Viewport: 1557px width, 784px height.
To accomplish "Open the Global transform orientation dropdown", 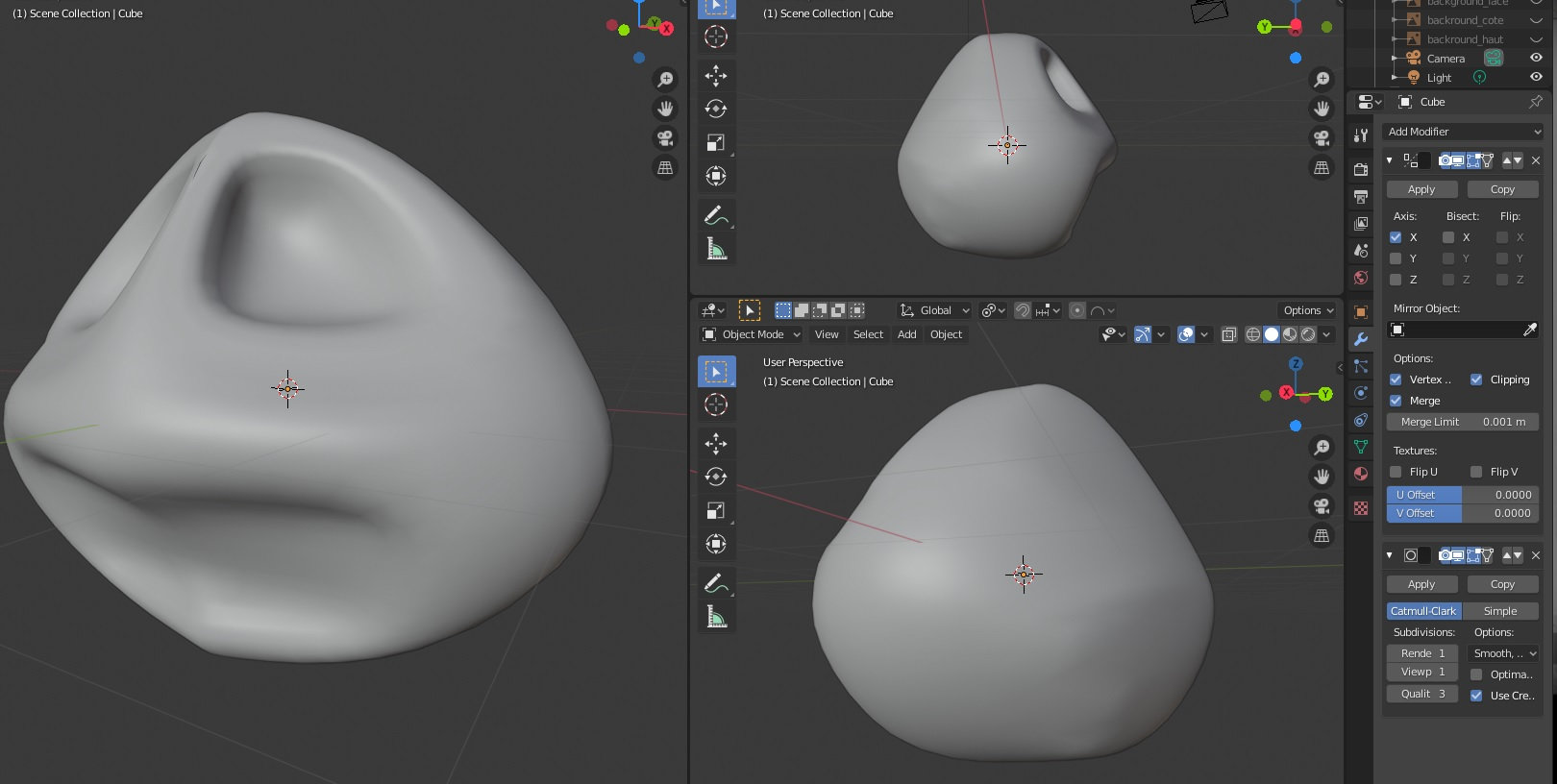I will (x=934, y=310).
